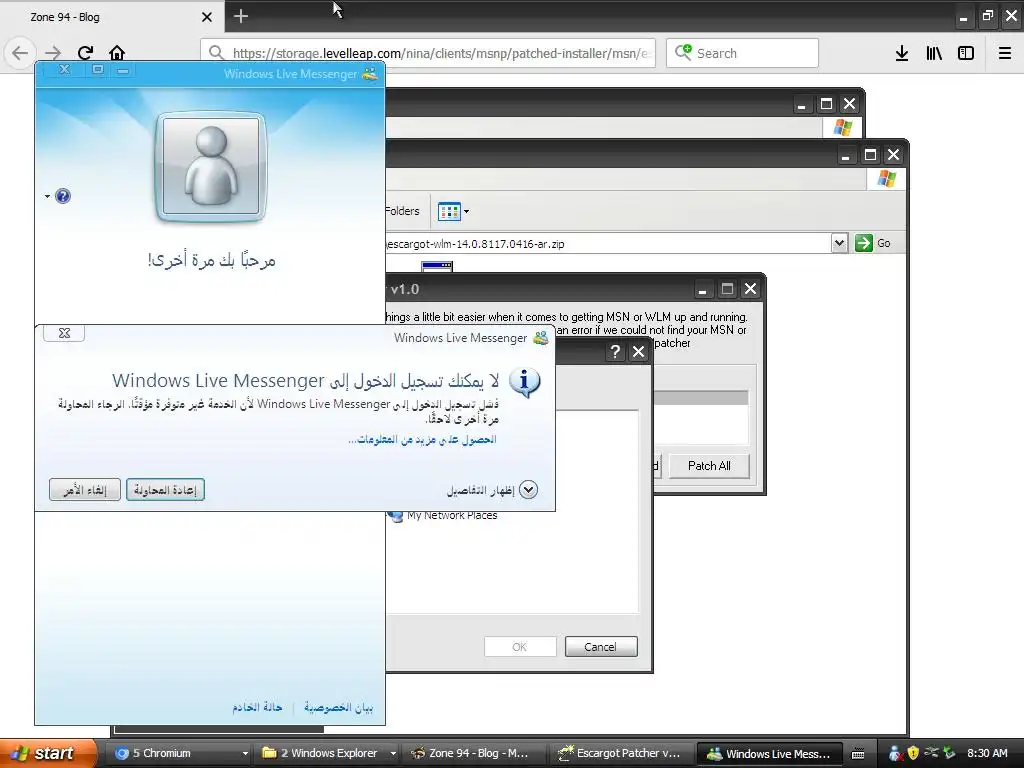Close the browse folder dialog

(x=639, y=352)
